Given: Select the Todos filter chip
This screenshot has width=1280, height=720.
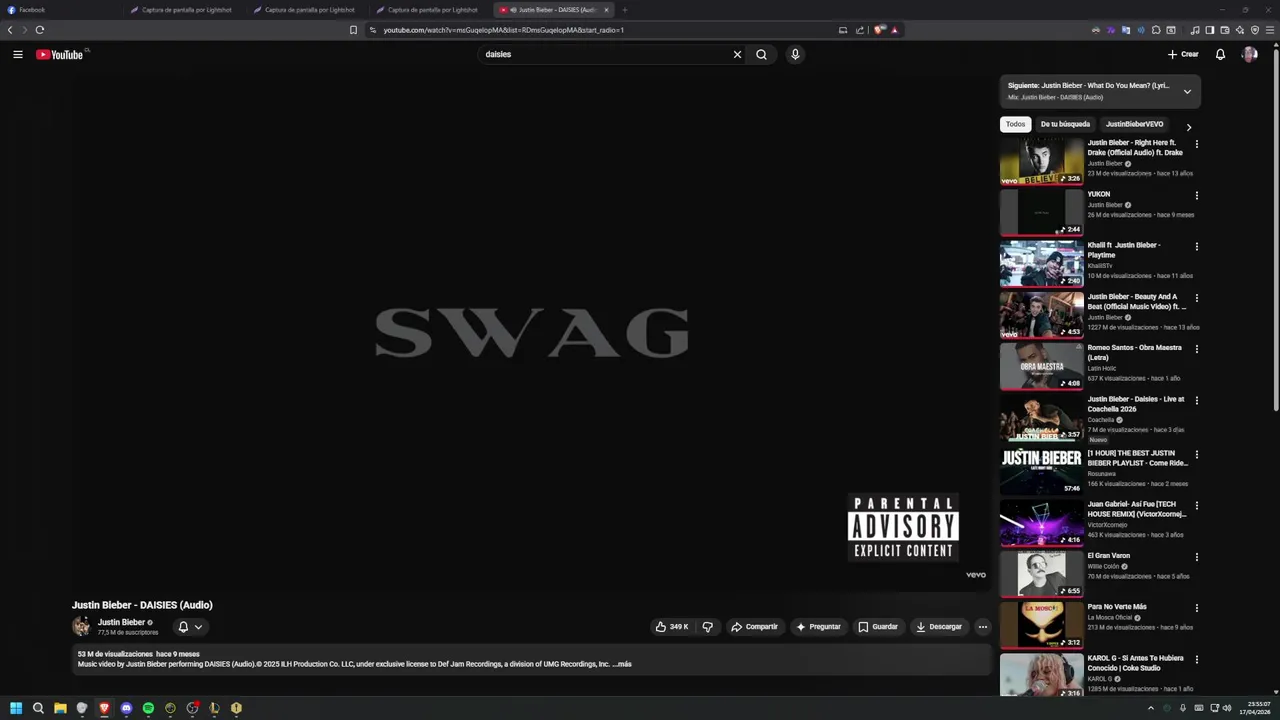Looking at the screenshot, I should point(1015,124).
